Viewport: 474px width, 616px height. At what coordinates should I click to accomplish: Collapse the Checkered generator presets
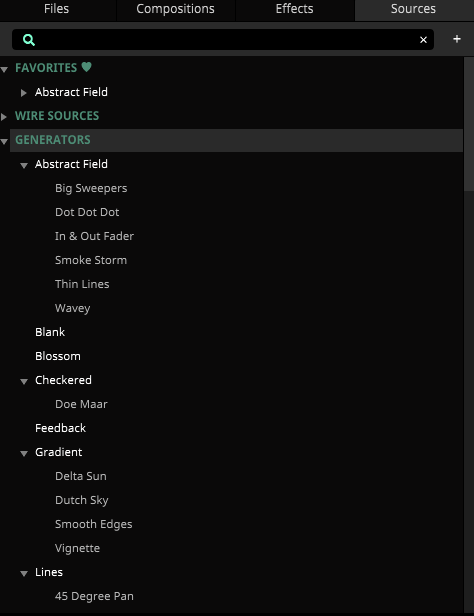(24, 381)
